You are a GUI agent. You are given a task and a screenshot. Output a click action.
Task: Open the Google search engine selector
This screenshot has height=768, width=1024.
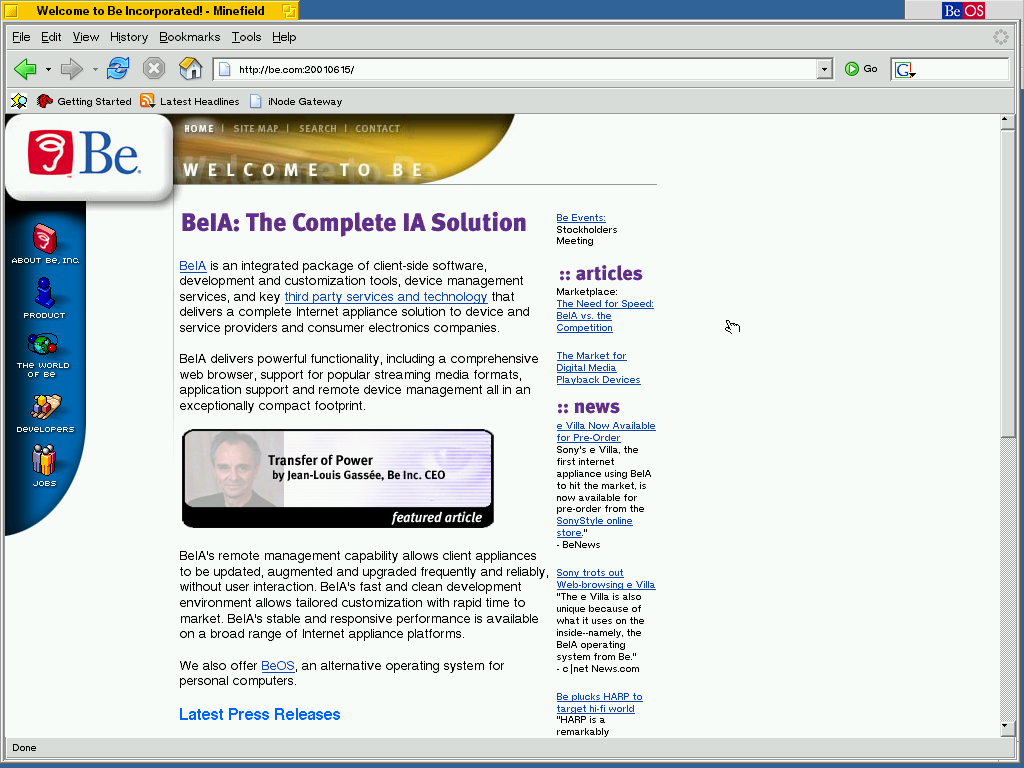[904, 70]
